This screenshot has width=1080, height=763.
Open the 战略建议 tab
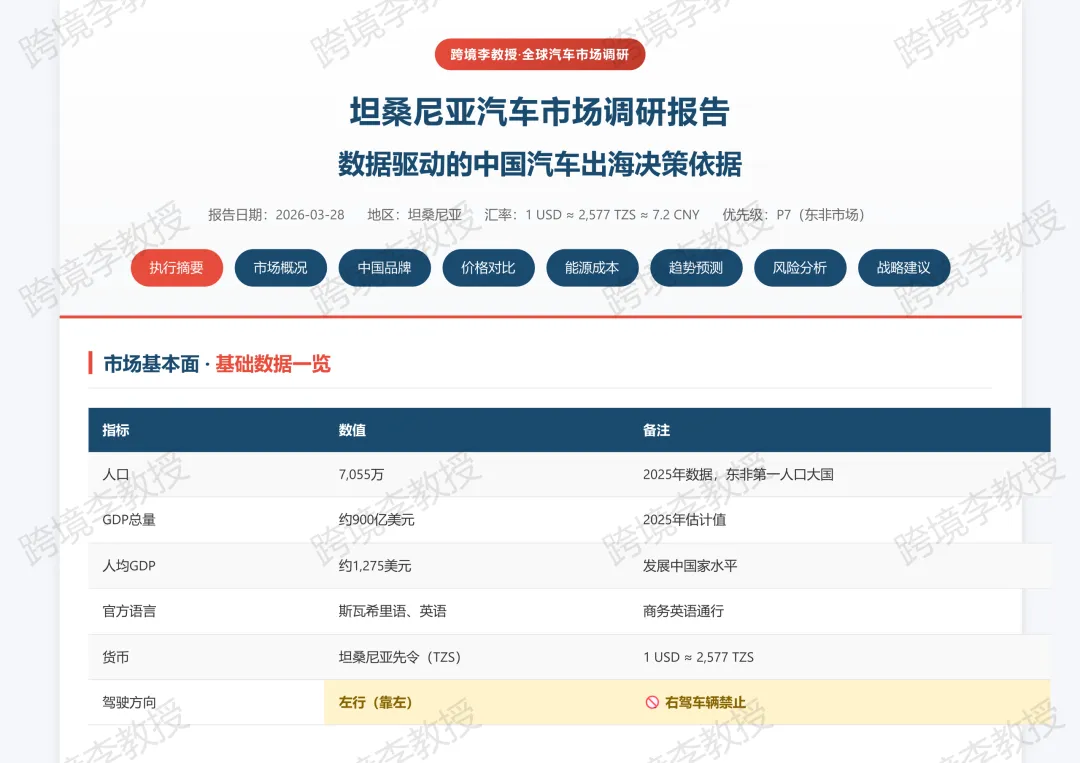(x=904, y=267)
